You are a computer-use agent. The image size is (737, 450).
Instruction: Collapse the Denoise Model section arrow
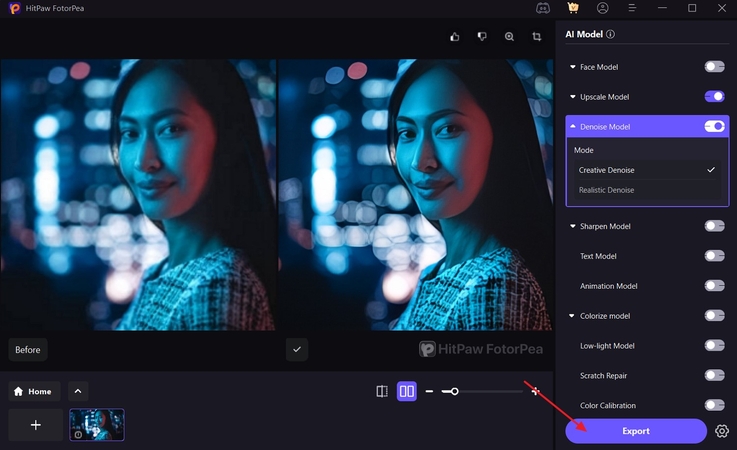[572, 126]
